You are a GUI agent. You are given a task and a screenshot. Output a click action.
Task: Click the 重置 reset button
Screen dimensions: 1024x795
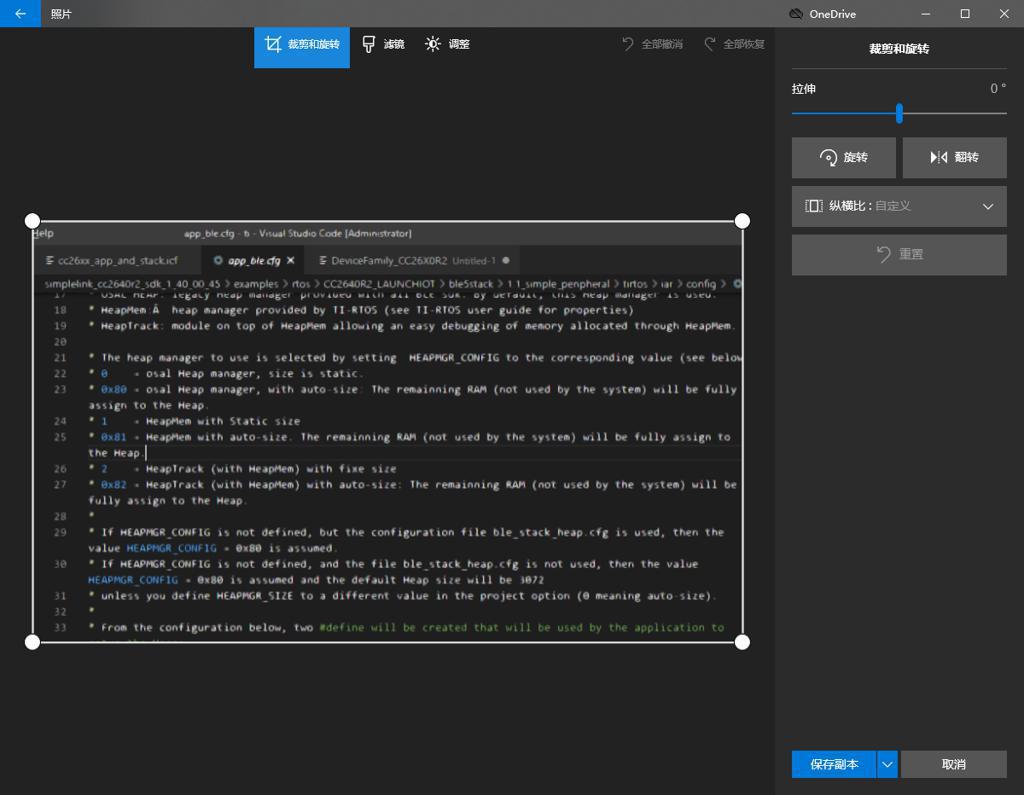(x=899, y=255)
